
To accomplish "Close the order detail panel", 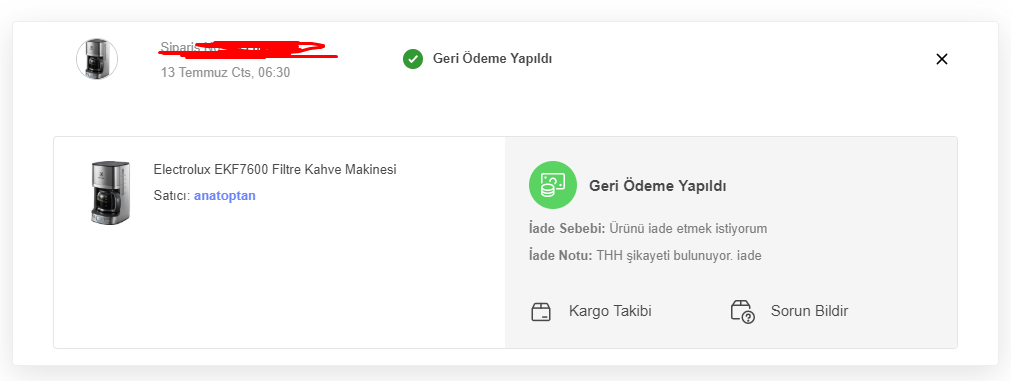I will 941,59.
